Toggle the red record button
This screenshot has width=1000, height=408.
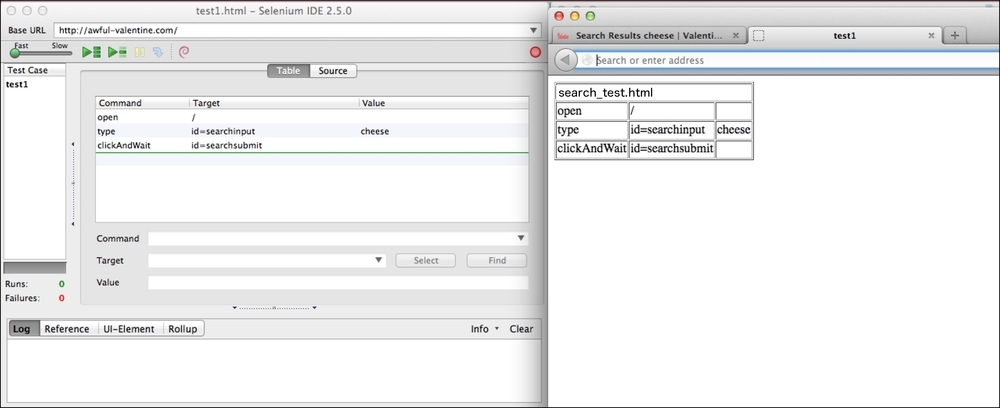click(535, 52)
